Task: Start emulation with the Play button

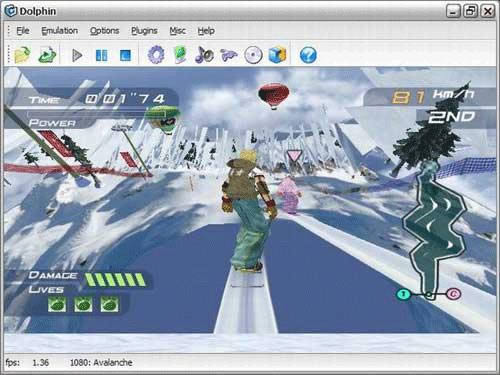Action: [x=77, y=55]
